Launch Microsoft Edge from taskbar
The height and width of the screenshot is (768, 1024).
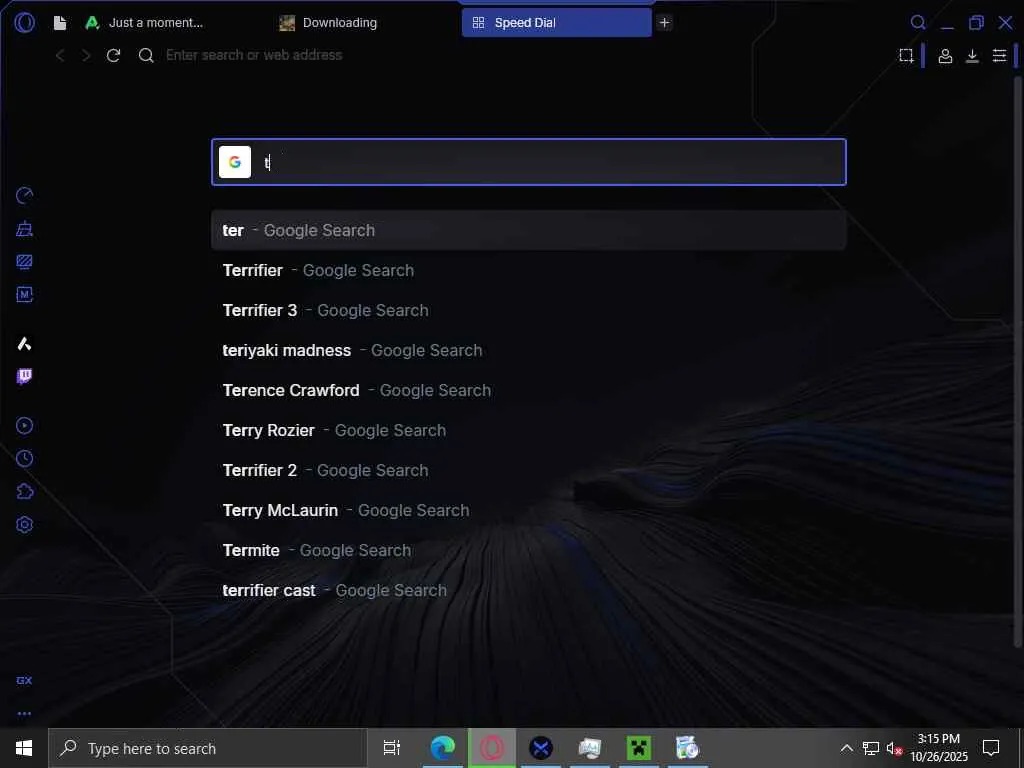click(443, 748)
